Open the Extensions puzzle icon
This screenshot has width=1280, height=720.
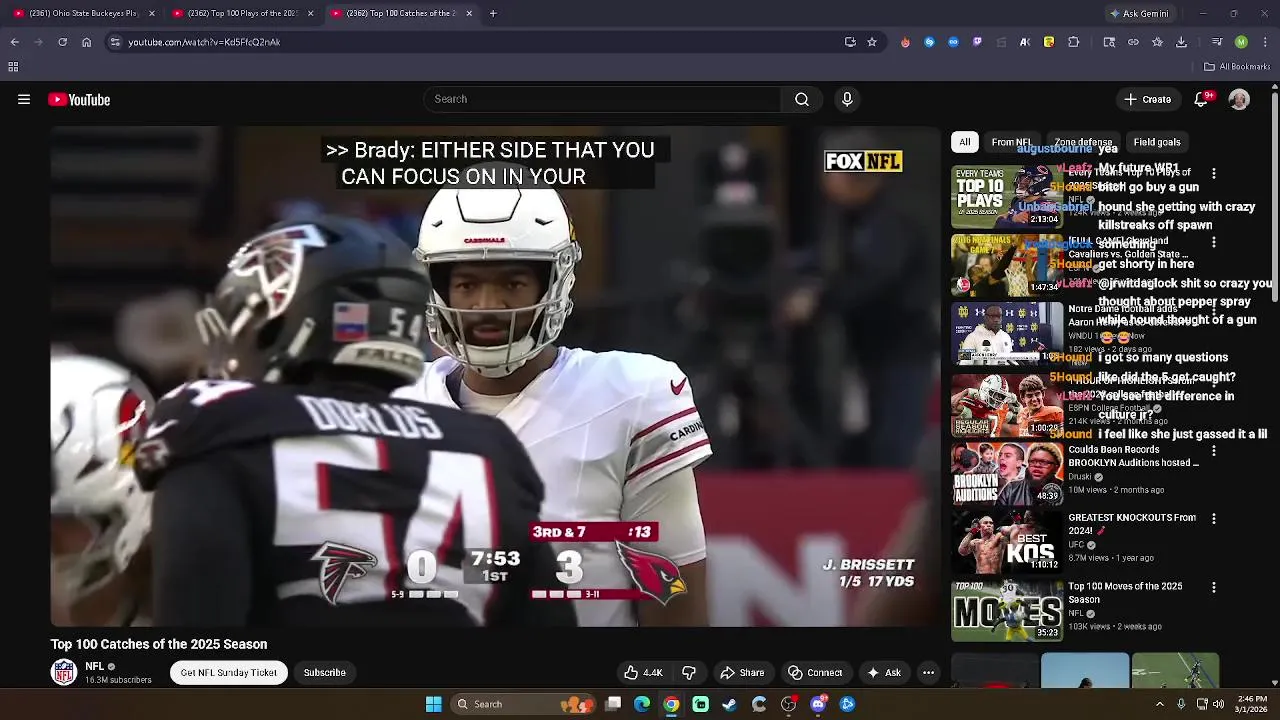(1074, 42)
